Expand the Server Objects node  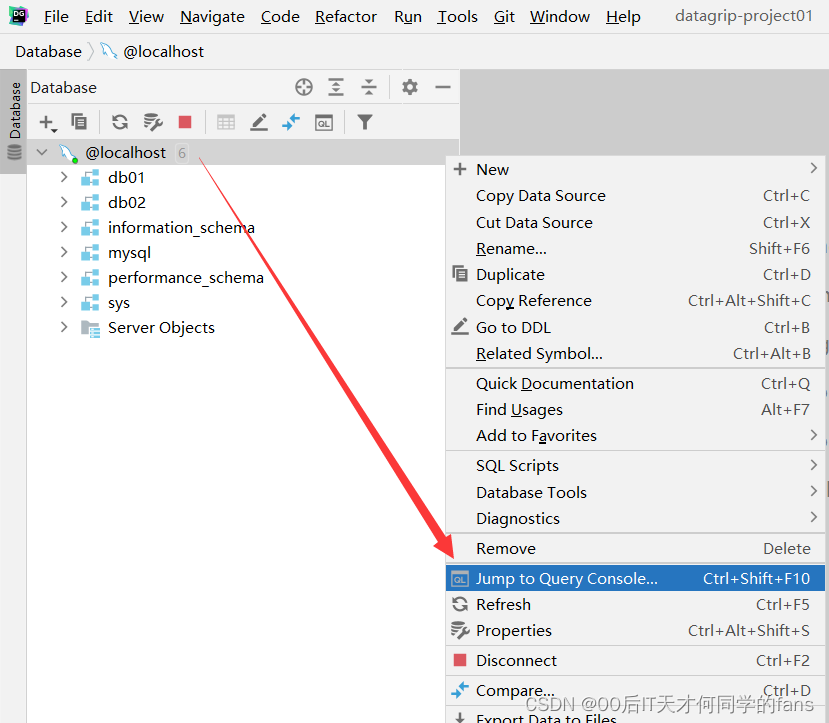(x=64, y=327)
